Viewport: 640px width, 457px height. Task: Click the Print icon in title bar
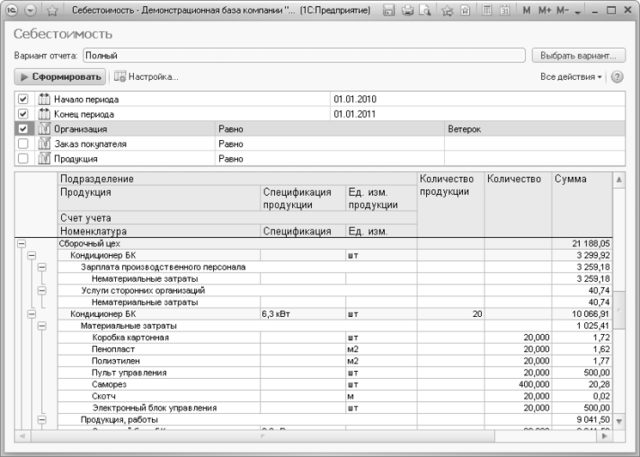[x=407, y=11]
